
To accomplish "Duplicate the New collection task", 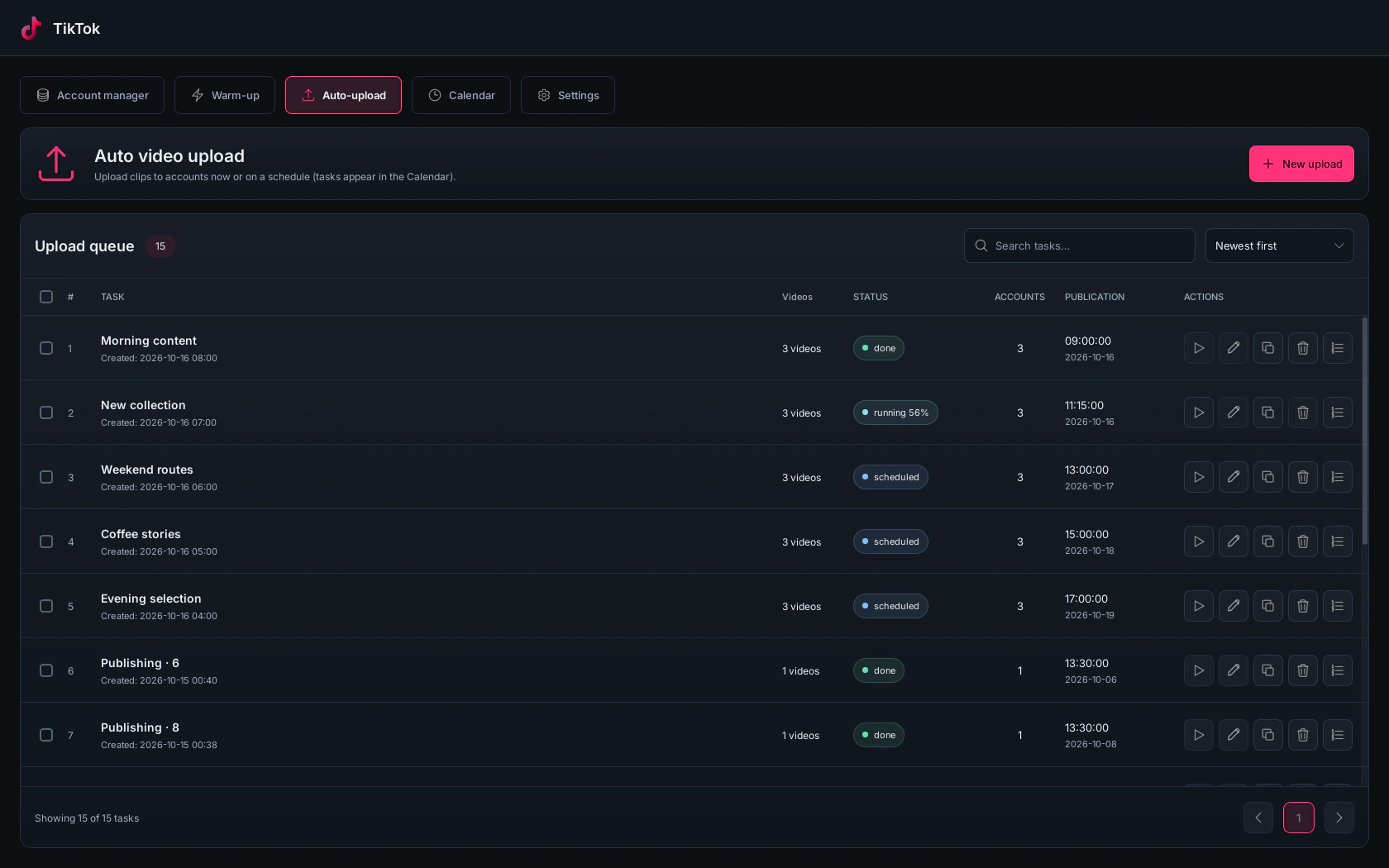I will pos(1268,413).
